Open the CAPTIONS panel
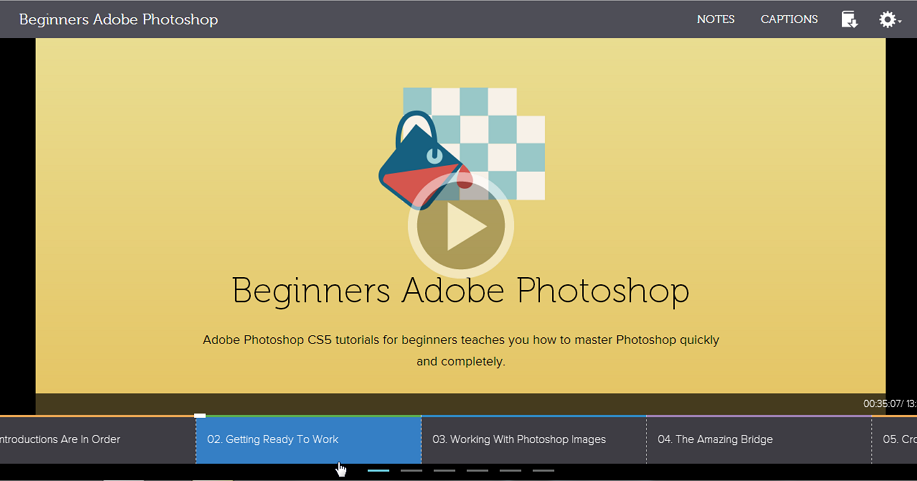Screen dimensions: 917x481 coord(789,19)
